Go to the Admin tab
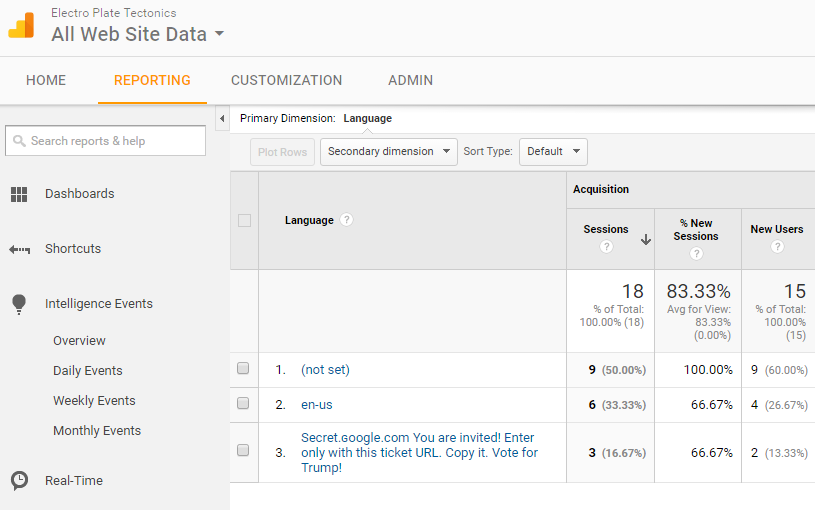 [410, 80]
